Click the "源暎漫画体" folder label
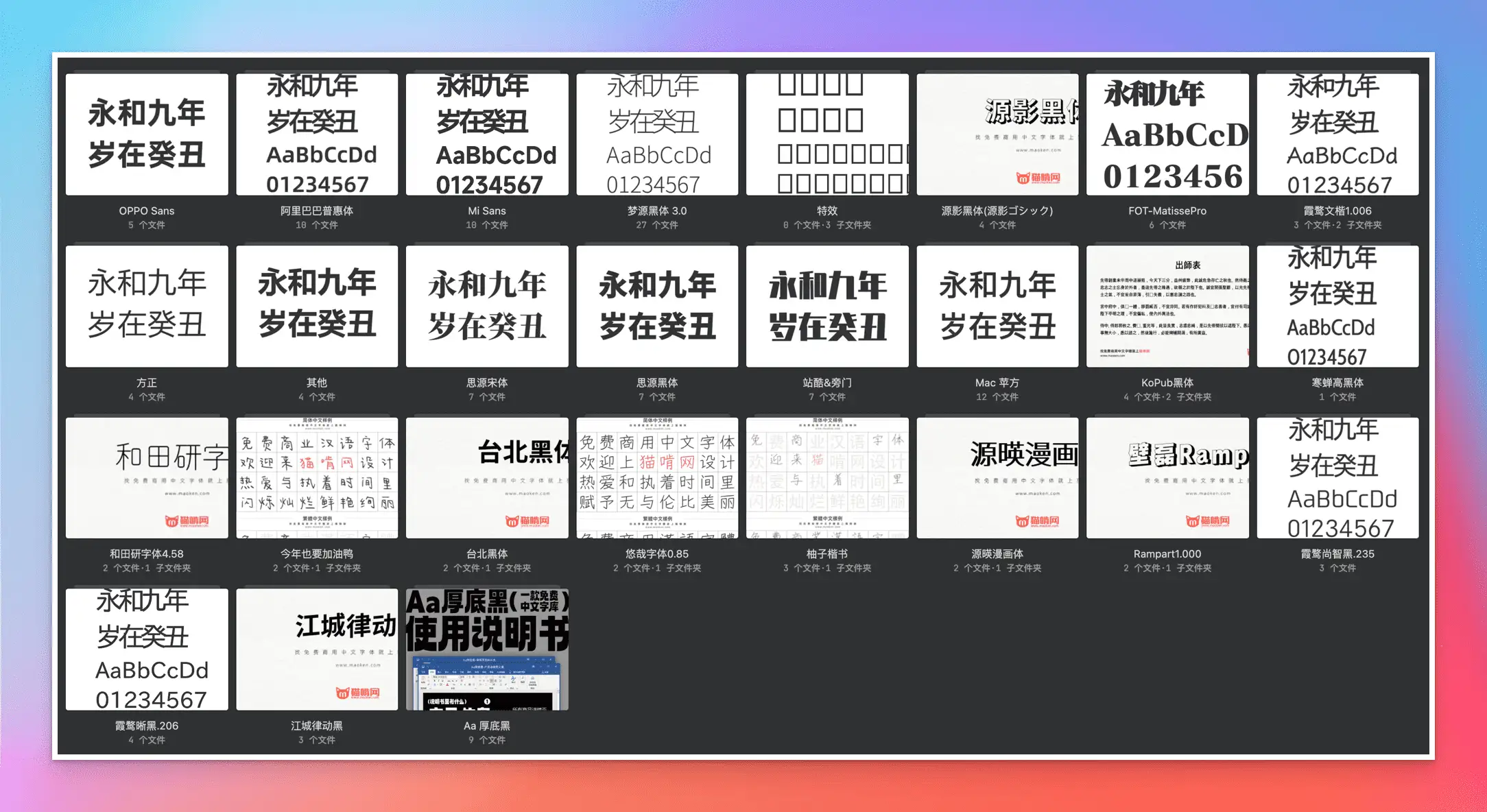 (997, 553)
